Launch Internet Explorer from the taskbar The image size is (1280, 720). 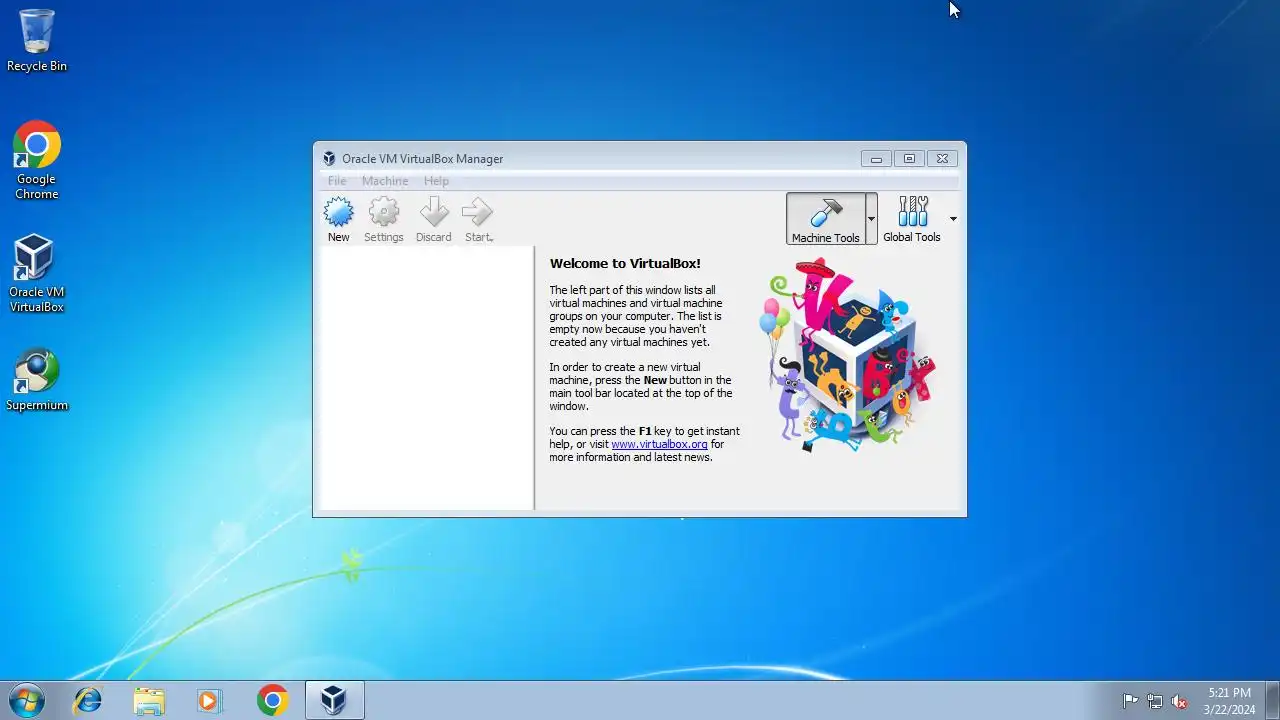(88, 700)
